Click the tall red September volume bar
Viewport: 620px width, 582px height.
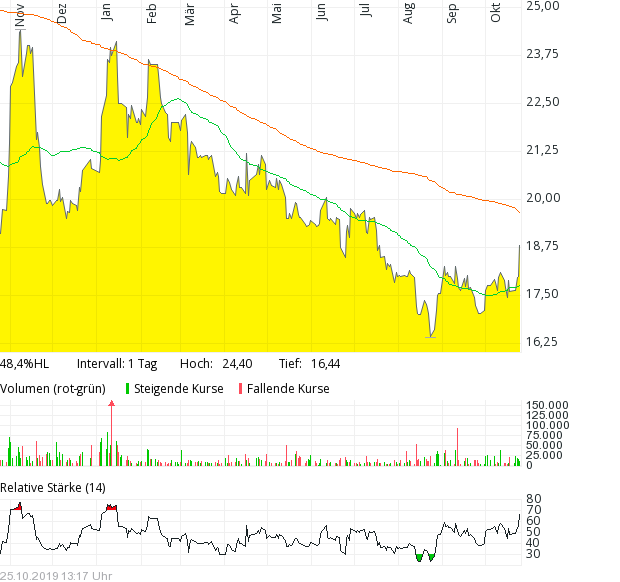(457, 446)
